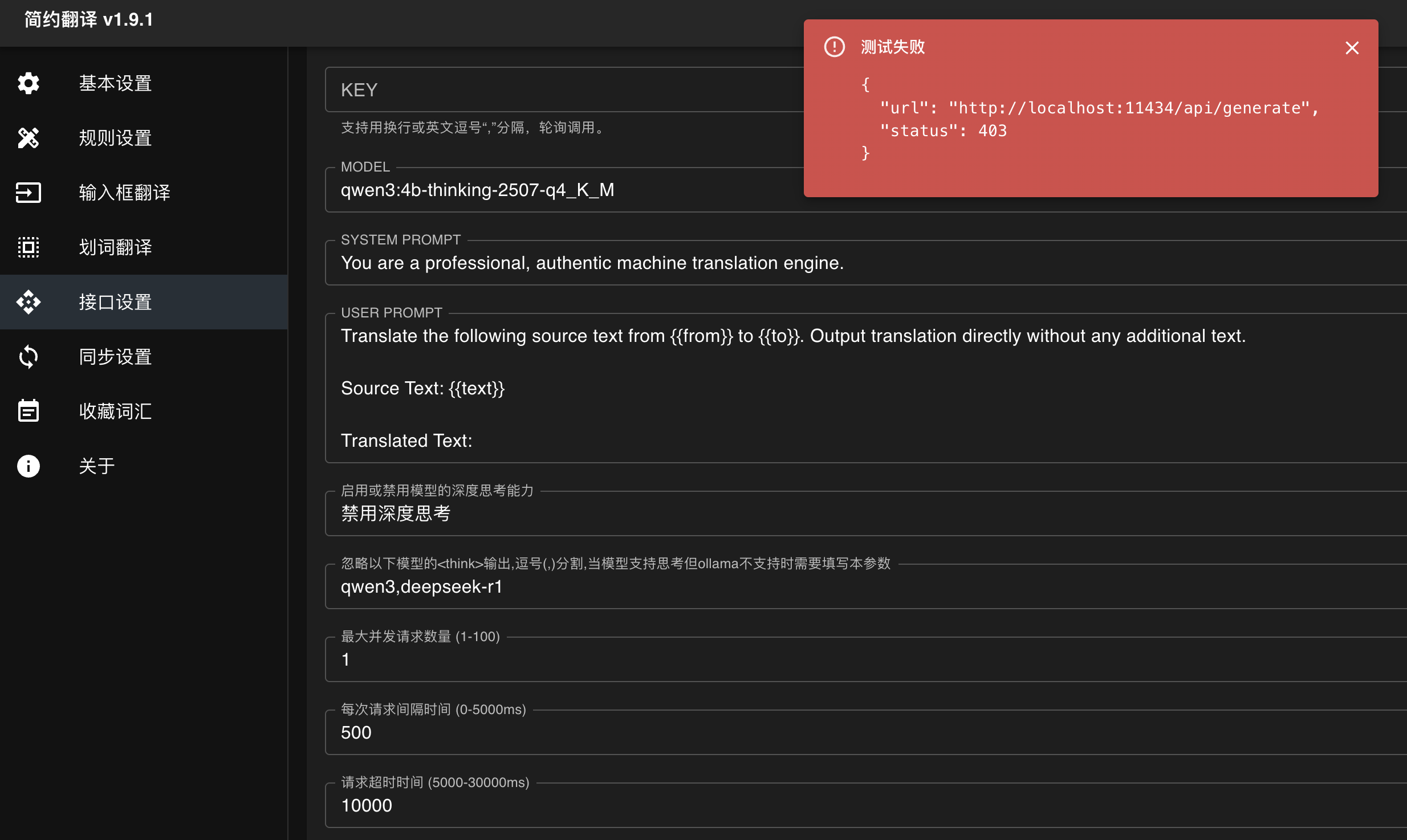
Task: Open the 规则设置 menu item
Action: point(144,138)
